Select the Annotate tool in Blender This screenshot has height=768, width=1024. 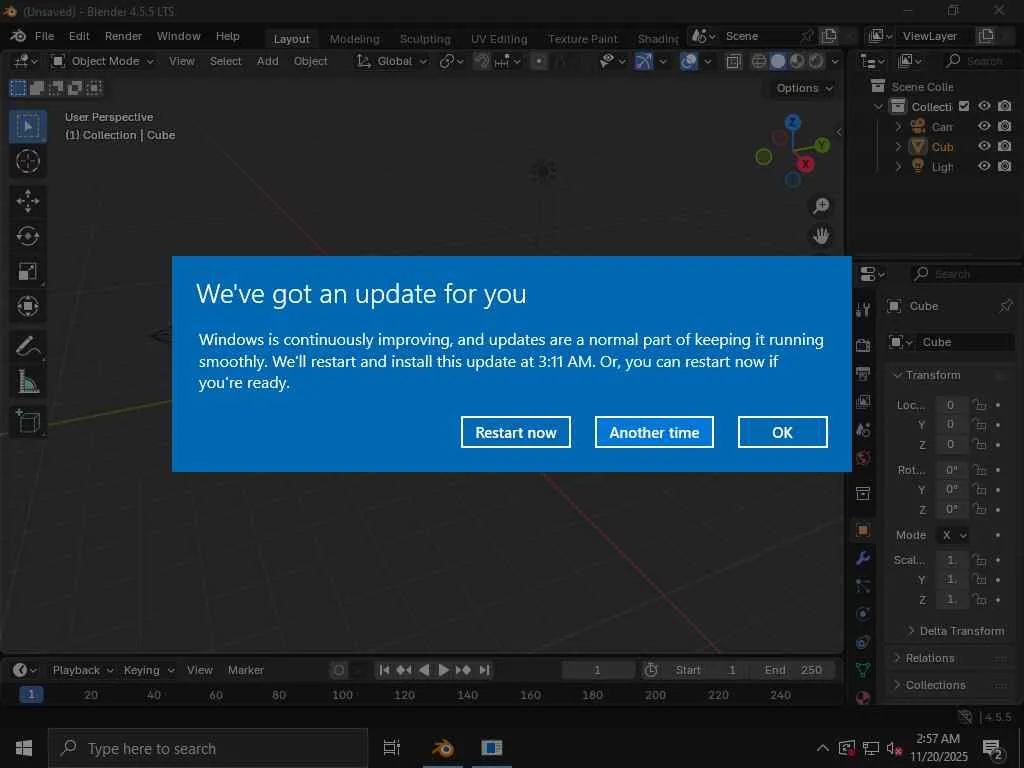click(x=27, y=346)
